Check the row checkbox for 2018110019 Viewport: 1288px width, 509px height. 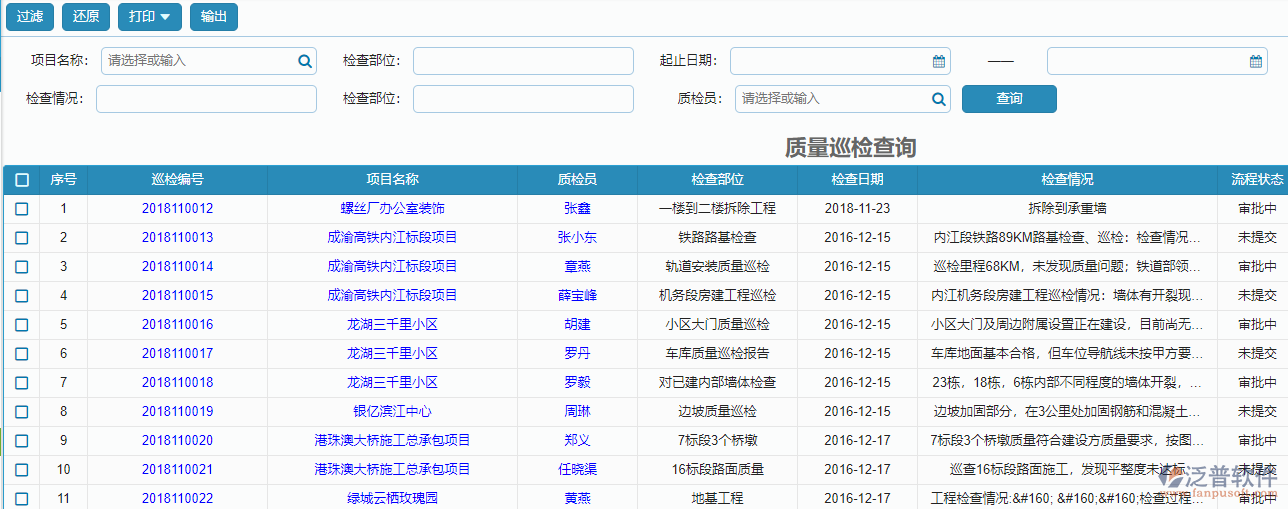(21, 412)
